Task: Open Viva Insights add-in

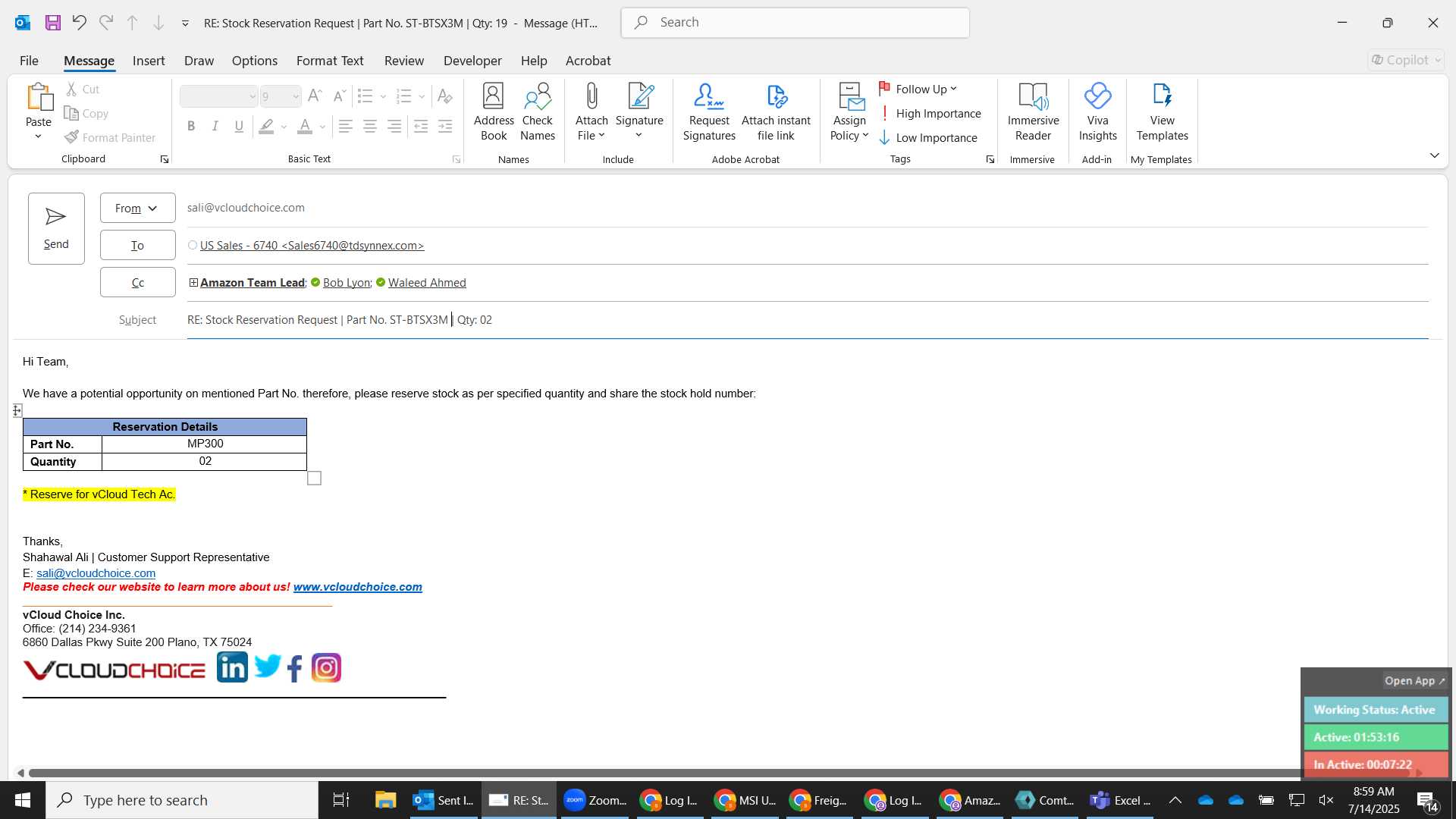Action: coord(1097,112)
